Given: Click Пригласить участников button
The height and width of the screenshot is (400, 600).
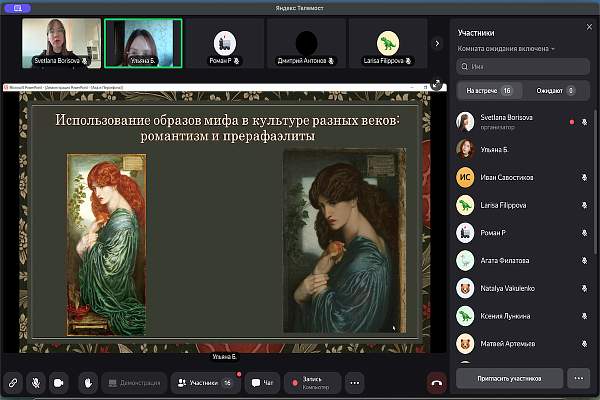Looking at the screenshot, I should [x=509, y=378].
